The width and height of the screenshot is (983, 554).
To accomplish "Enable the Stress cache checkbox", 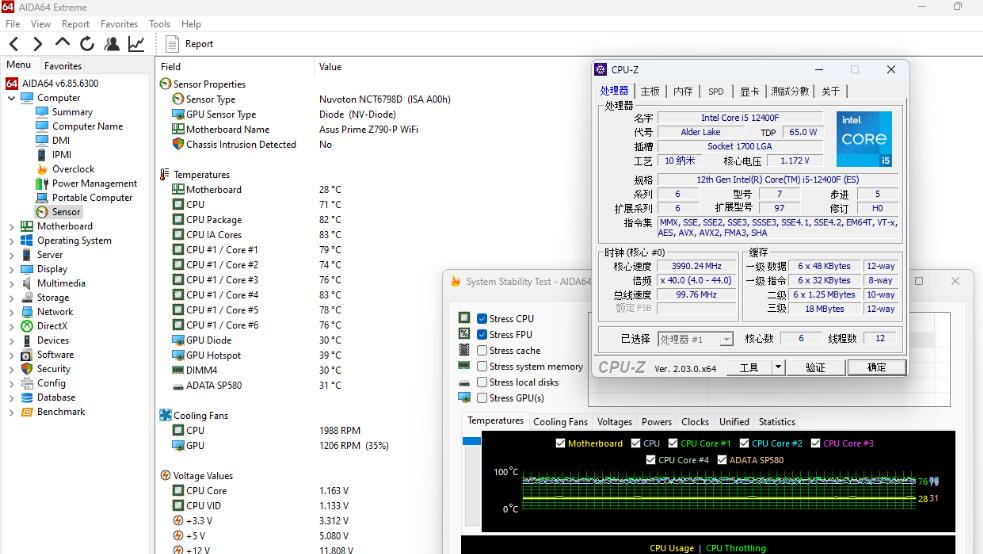I will coord(482,350).
